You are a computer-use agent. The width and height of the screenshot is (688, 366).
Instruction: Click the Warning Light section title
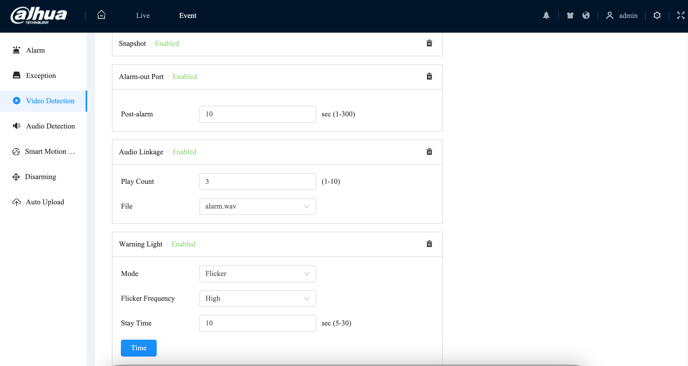[x=140, y=244]
